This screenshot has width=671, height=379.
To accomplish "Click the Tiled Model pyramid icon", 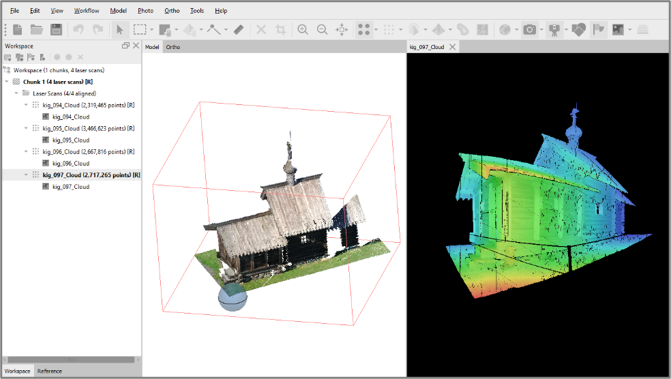I will point(438,30).
